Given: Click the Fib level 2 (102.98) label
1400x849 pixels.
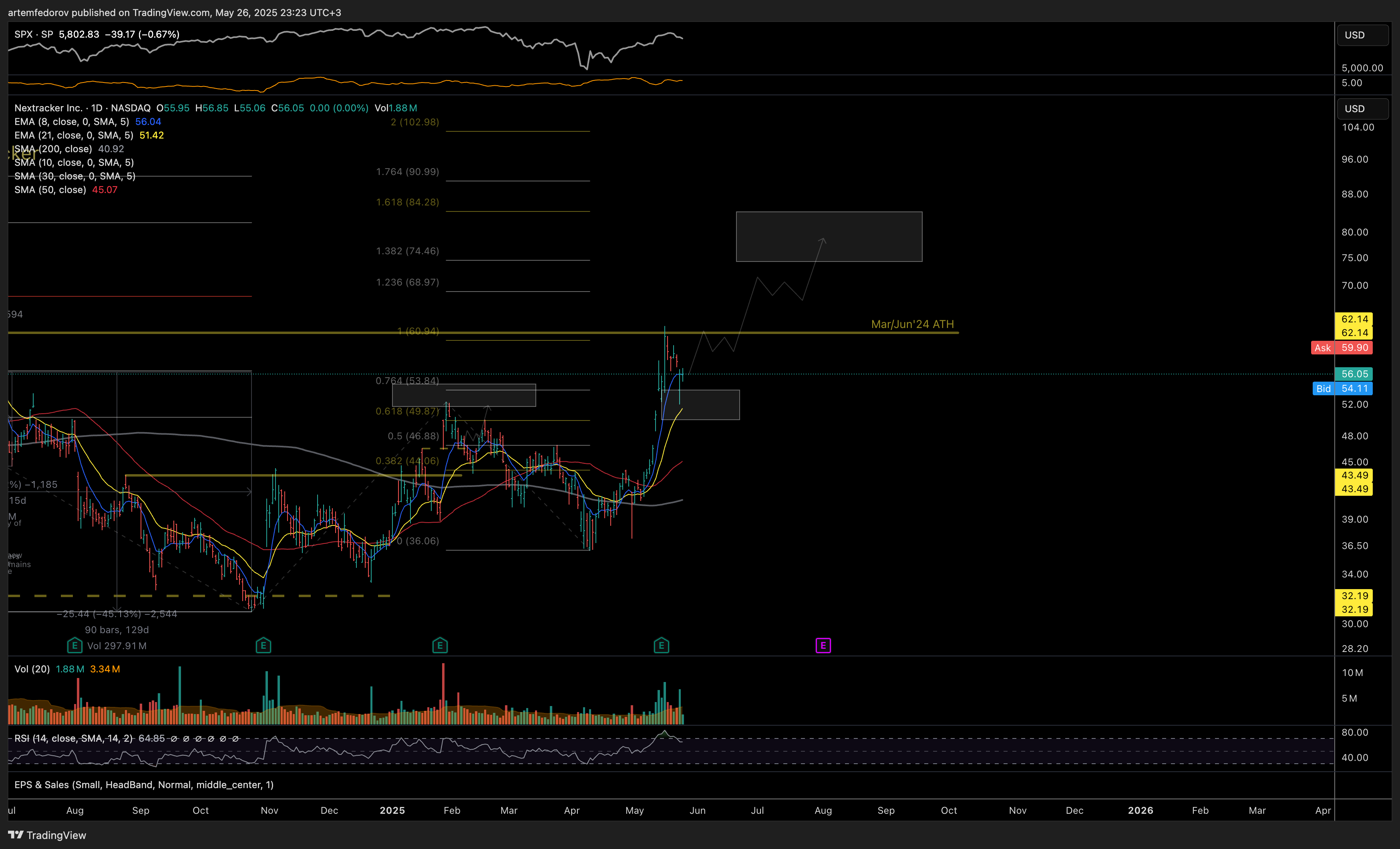Looking at the screenshot, I should pos(415,122).
